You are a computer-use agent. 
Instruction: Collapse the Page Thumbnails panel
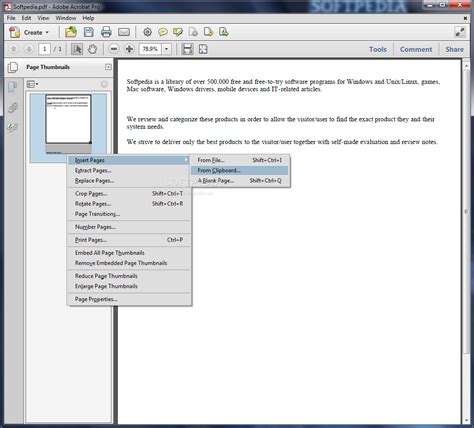[108, 67]
